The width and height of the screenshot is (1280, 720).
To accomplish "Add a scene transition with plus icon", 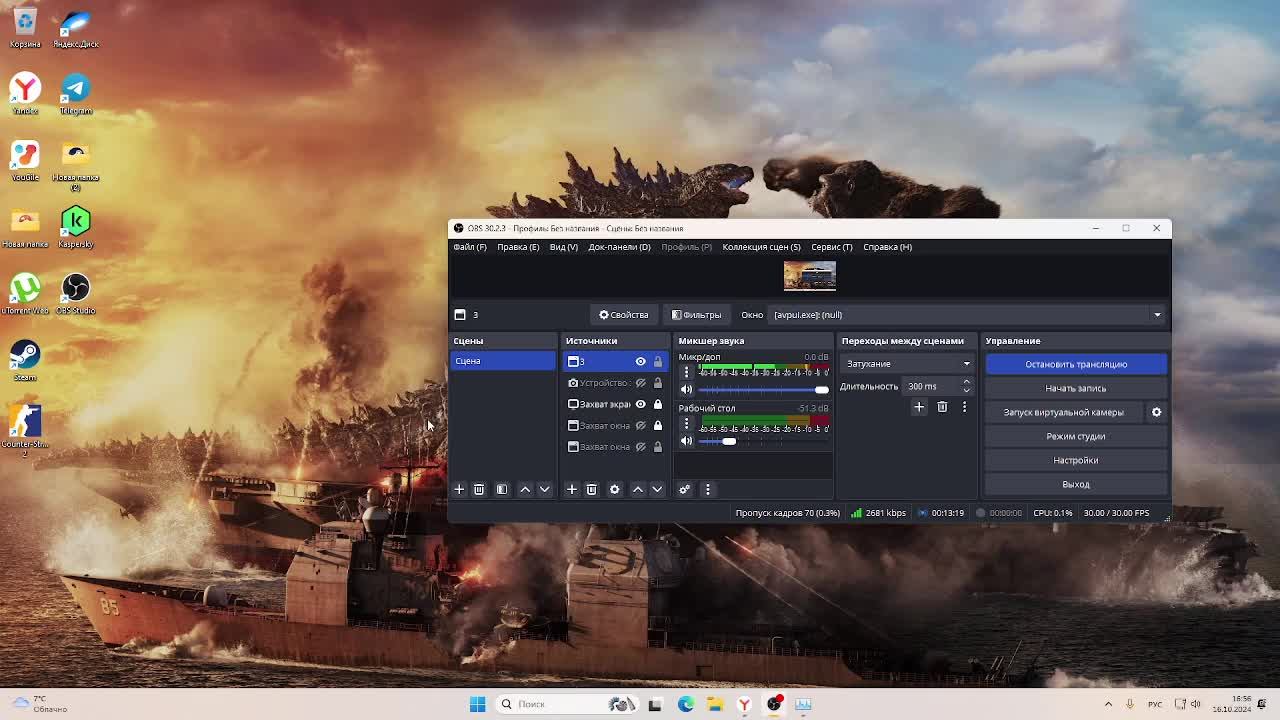I will (919, 407).
